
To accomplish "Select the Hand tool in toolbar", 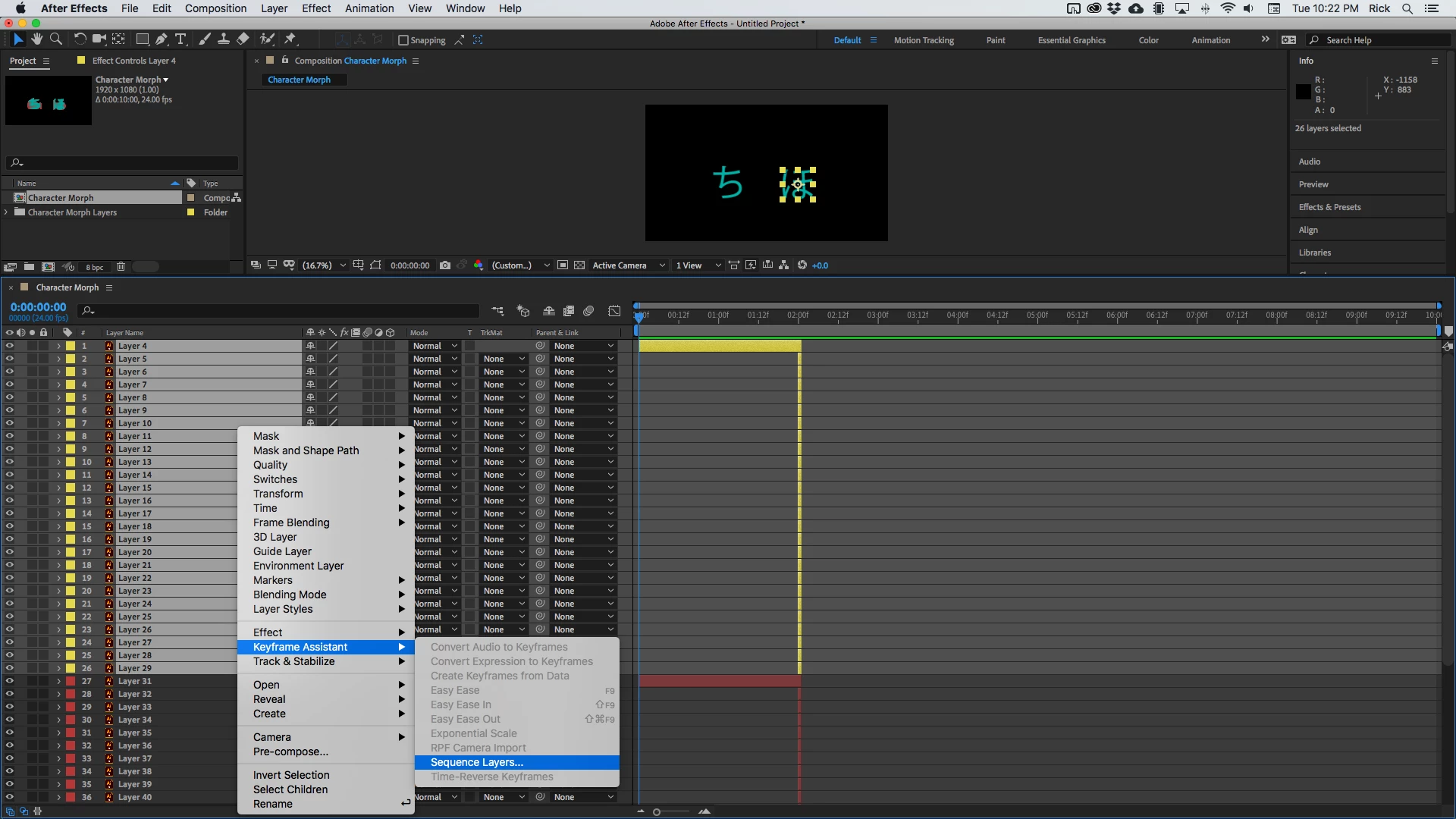I will 36,39.
